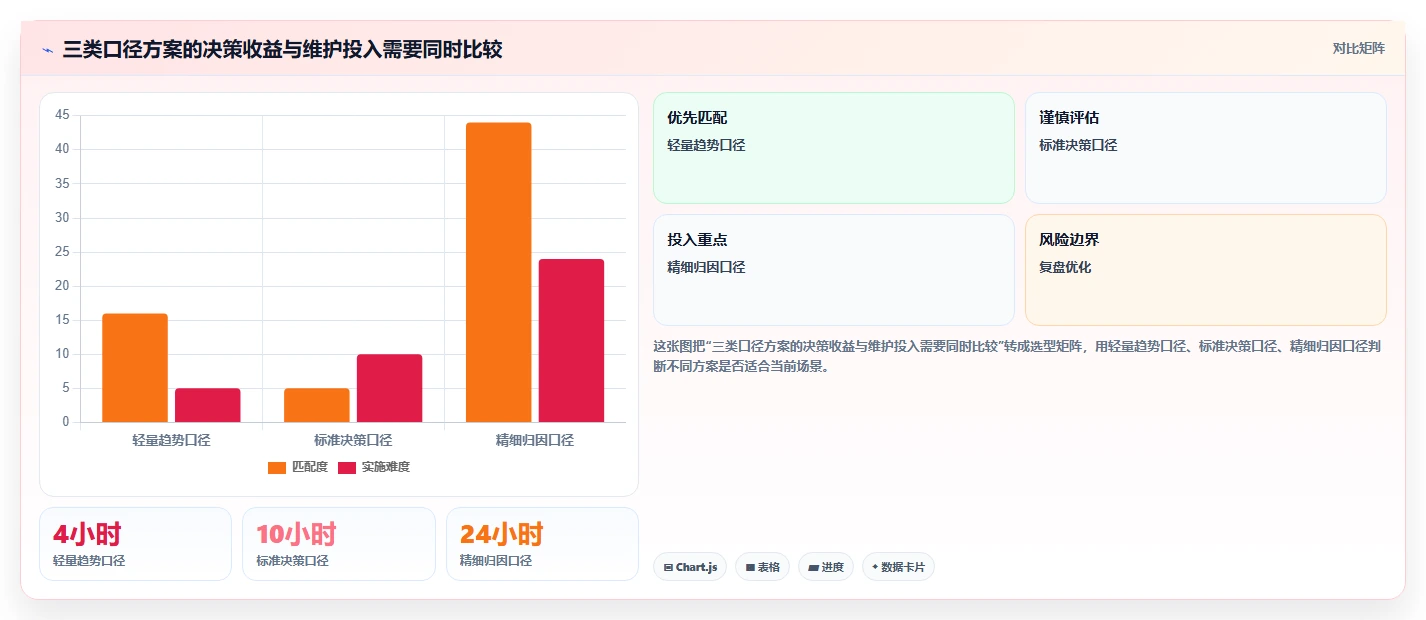Viewport: 1426px width, 620px height.
Task: Click the 轻量趋势口径 x-axis label
Action: [171, 440]
